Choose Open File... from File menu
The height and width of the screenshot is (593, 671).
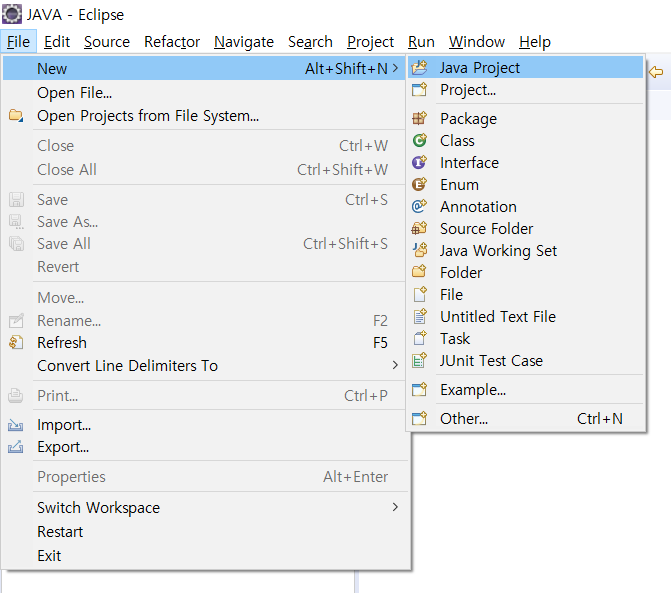point(203,92)
